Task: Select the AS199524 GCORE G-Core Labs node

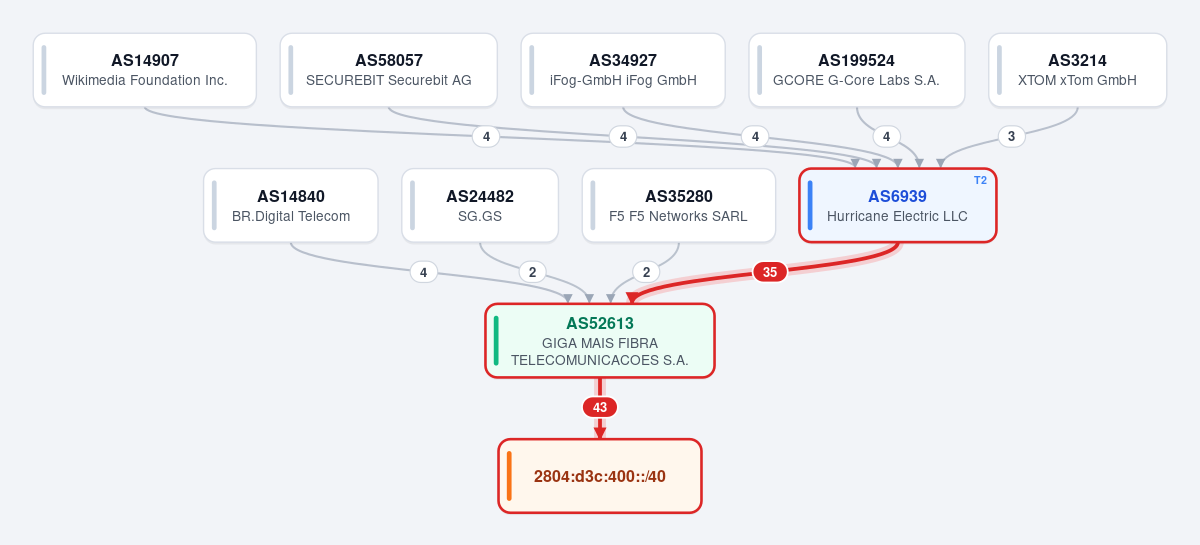Action: [857, 70]
